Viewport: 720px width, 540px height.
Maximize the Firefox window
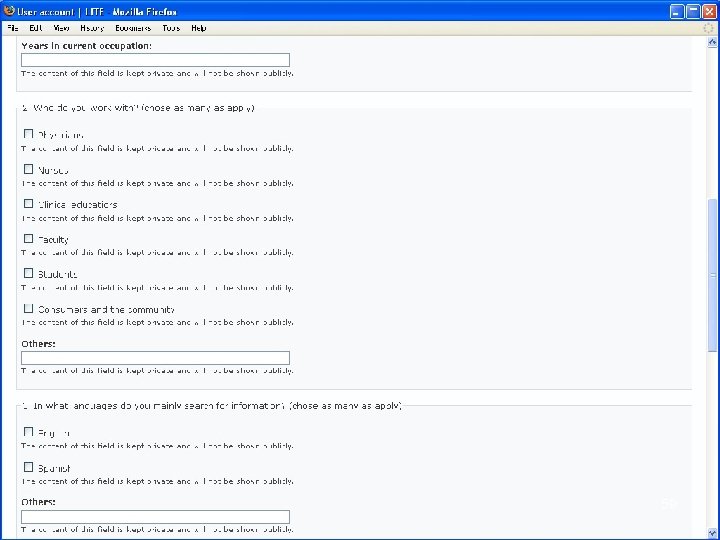(693, 11)
